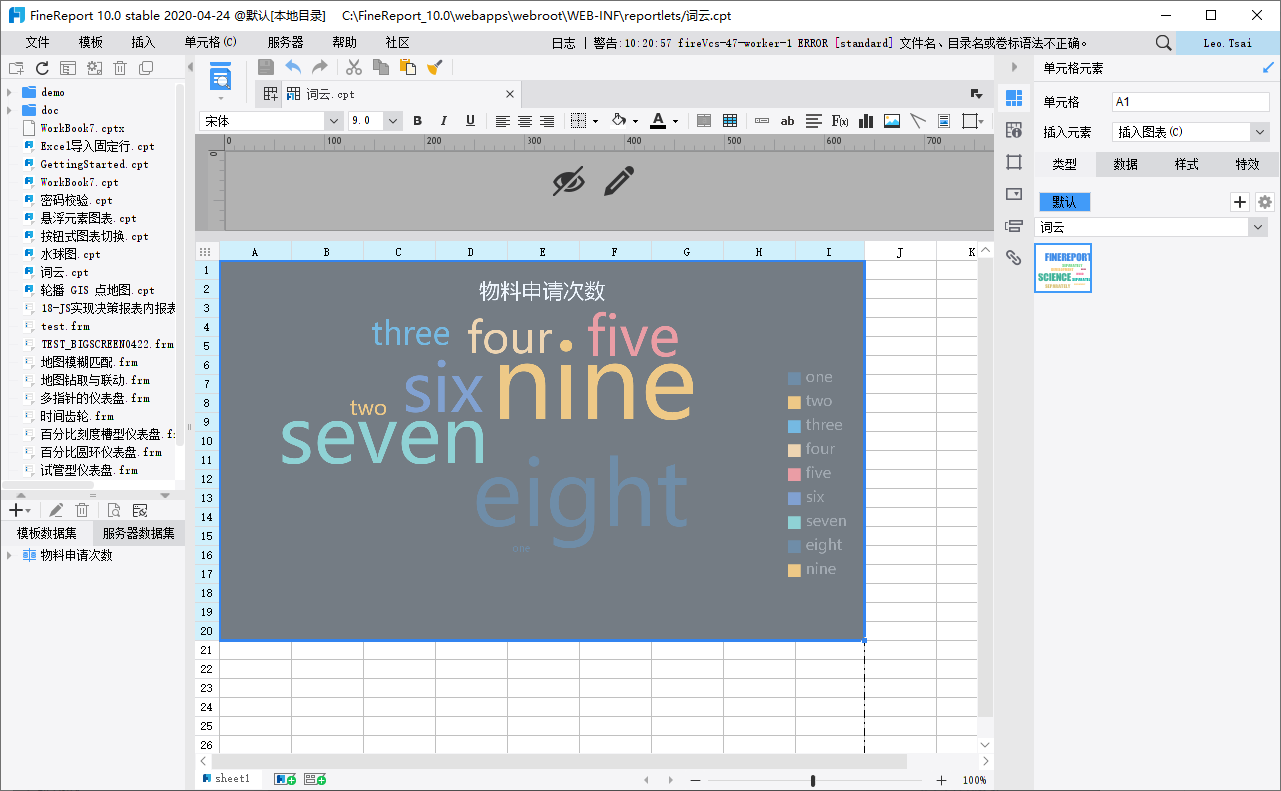Screen dimensions: 1281x791
Task: Expand the demo folder in file tree
Action: 9,92
